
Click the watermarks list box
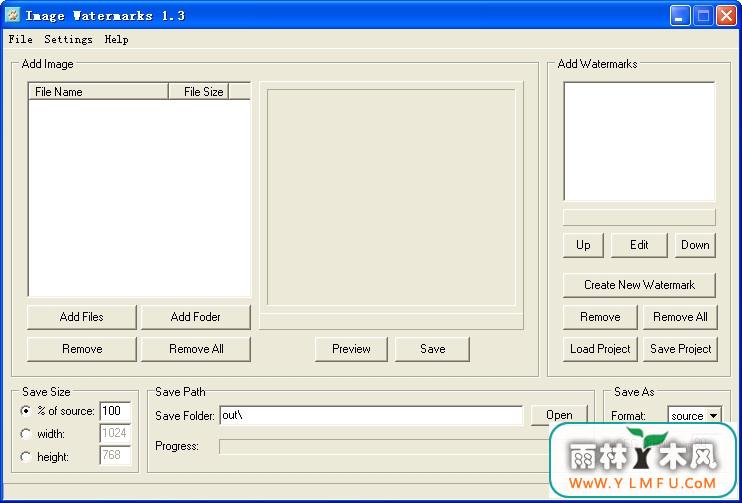639,141
